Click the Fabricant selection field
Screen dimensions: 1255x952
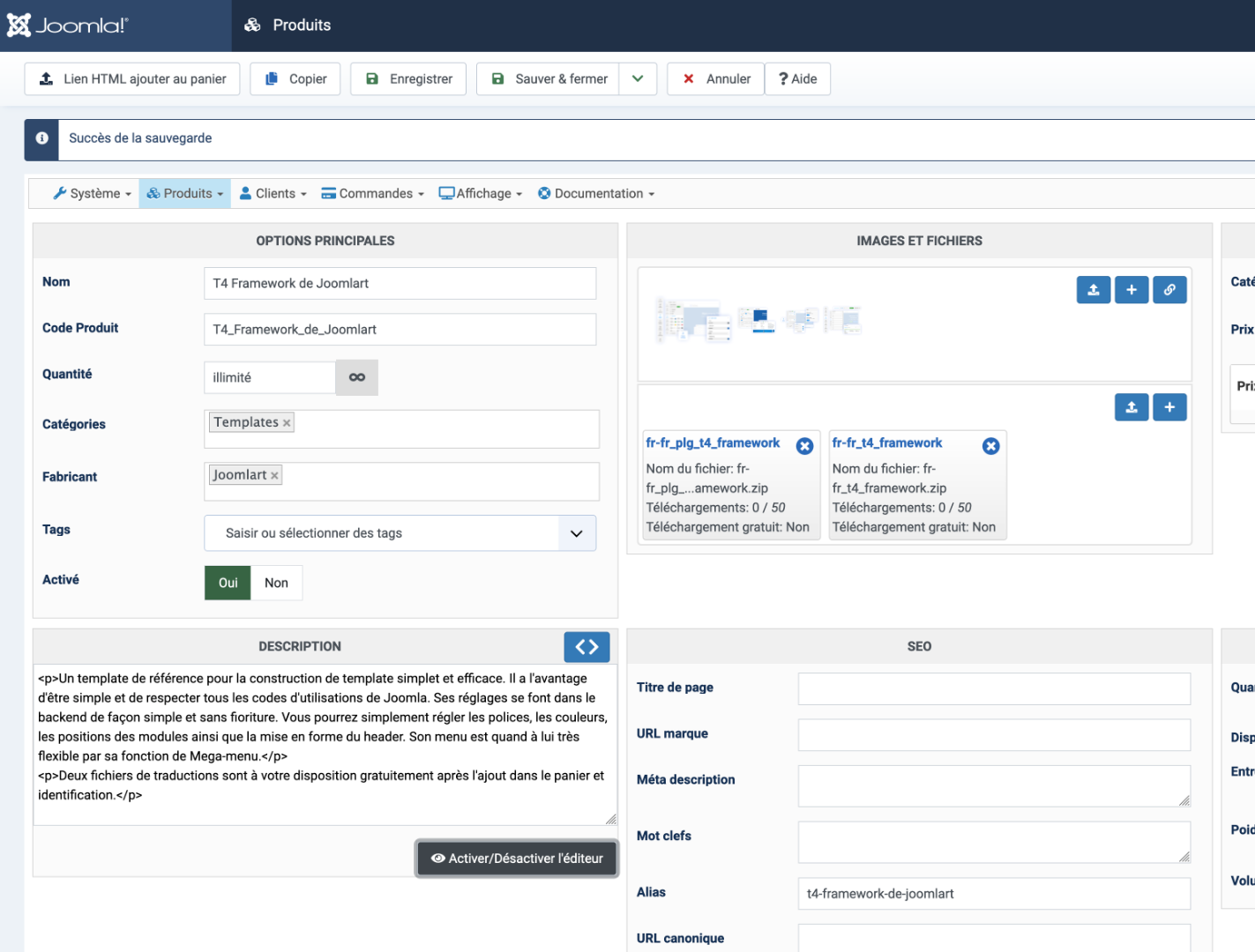pyautogui.click(x=402, y=482)
